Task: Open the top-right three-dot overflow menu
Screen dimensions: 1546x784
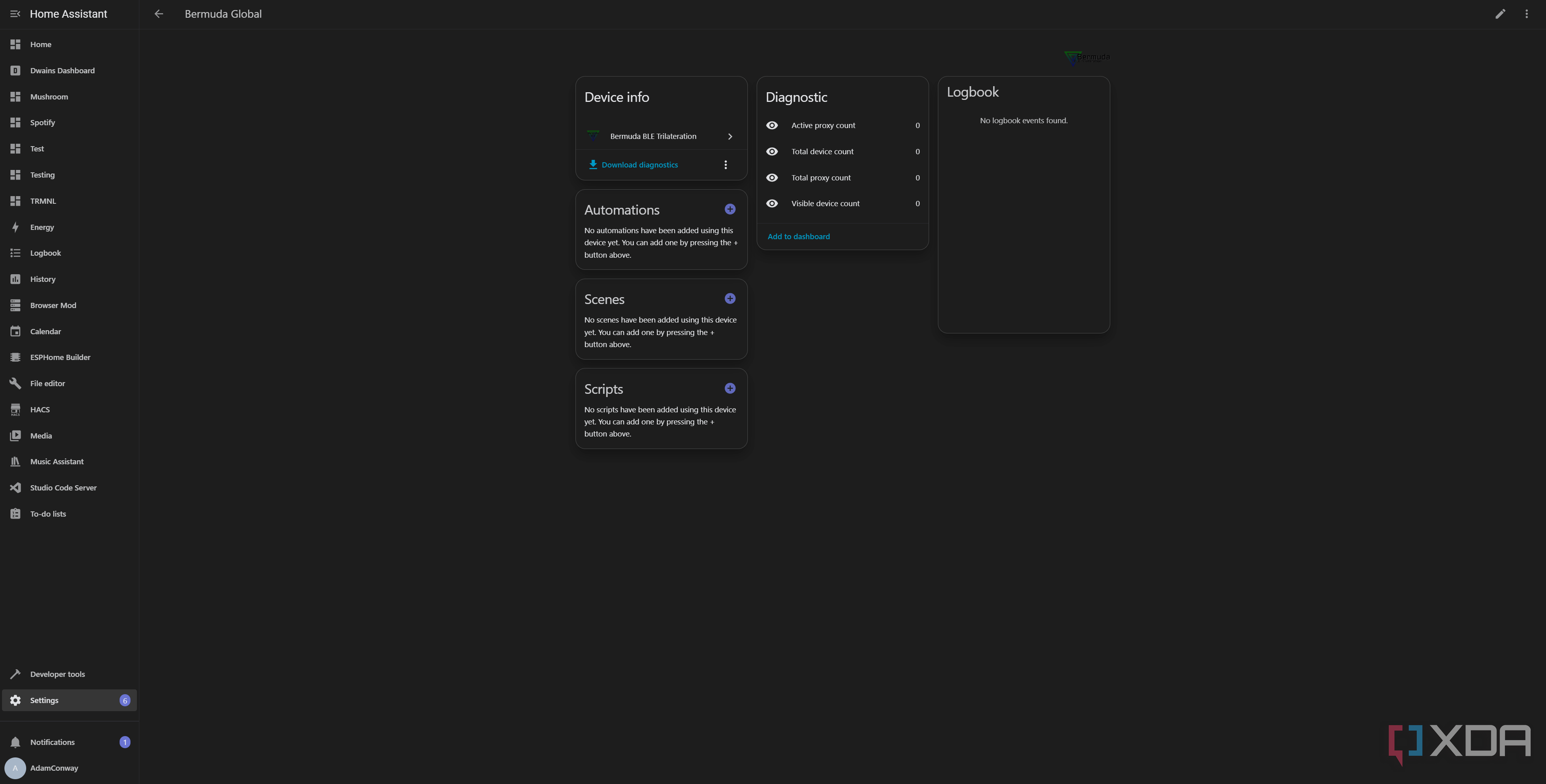Action: click(x=1526, y=14)
